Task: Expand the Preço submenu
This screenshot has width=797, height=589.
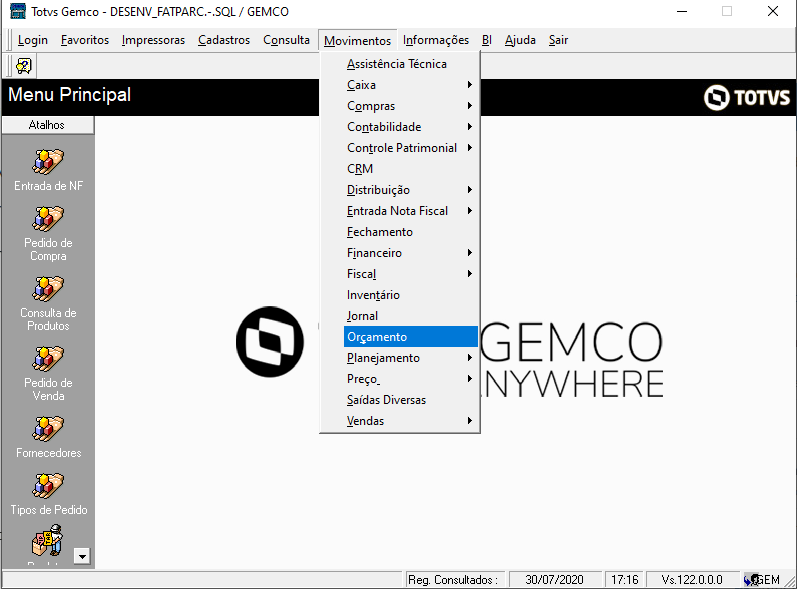Action: point(400,379)
